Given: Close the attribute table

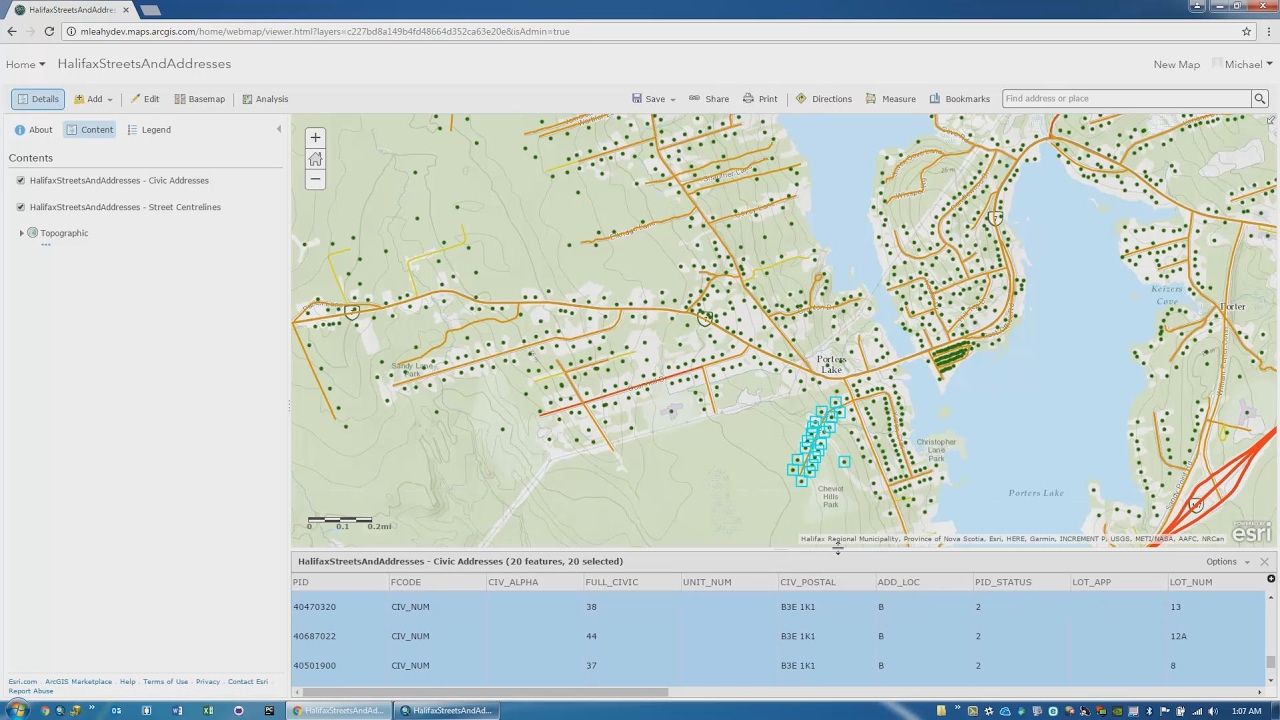Looking at the screenshot, I should pyautogui.click(x=1264, y=562).
